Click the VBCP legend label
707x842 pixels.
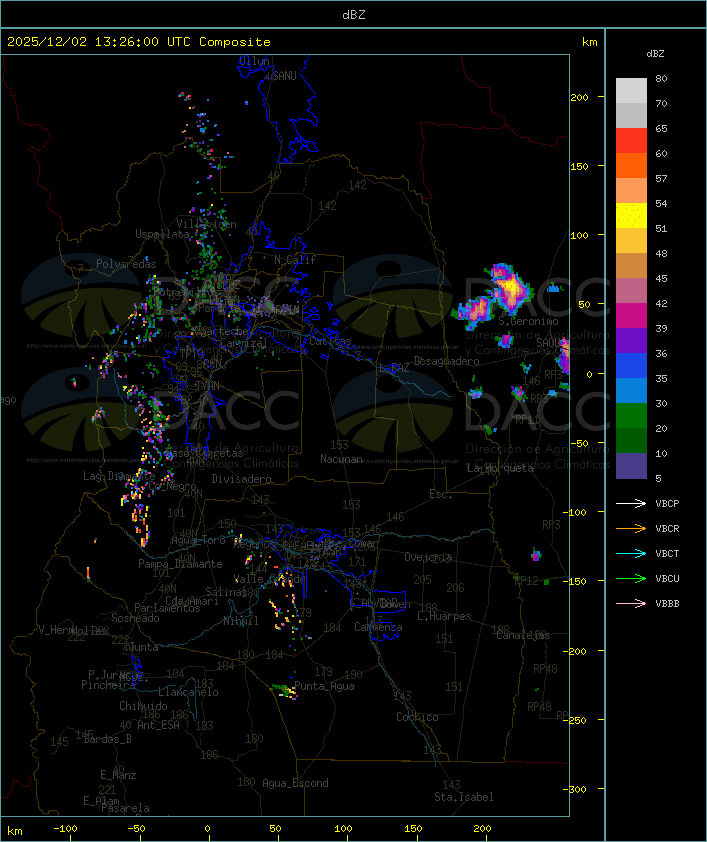click(667, 503)
